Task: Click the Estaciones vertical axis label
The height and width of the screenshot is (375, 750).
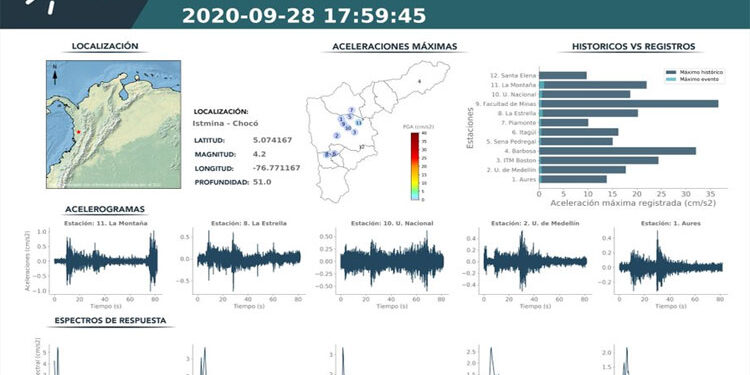Action: [471, 128]
